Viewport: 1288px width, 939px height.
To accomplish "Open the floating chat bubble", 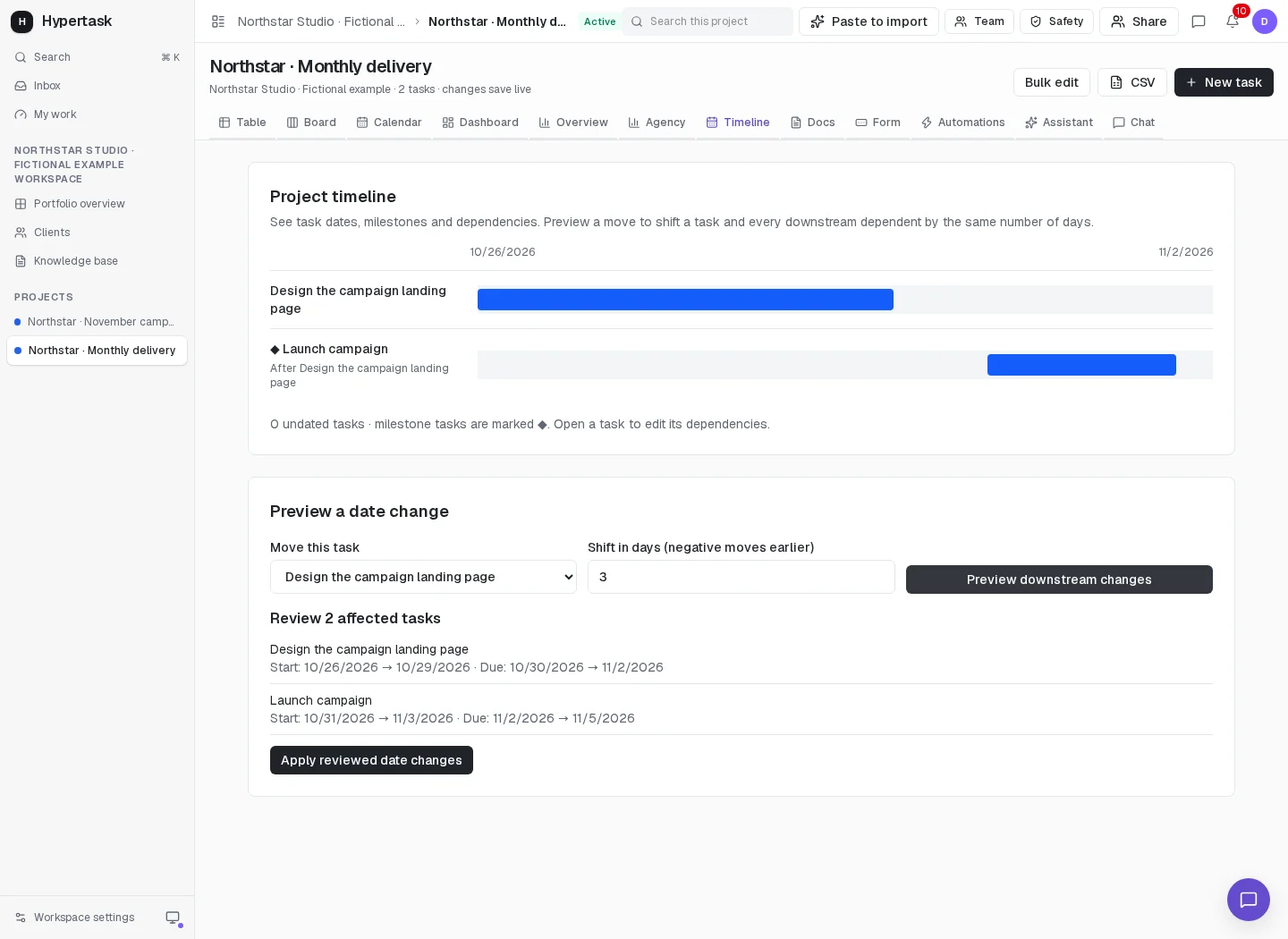I will [1249, 900].
